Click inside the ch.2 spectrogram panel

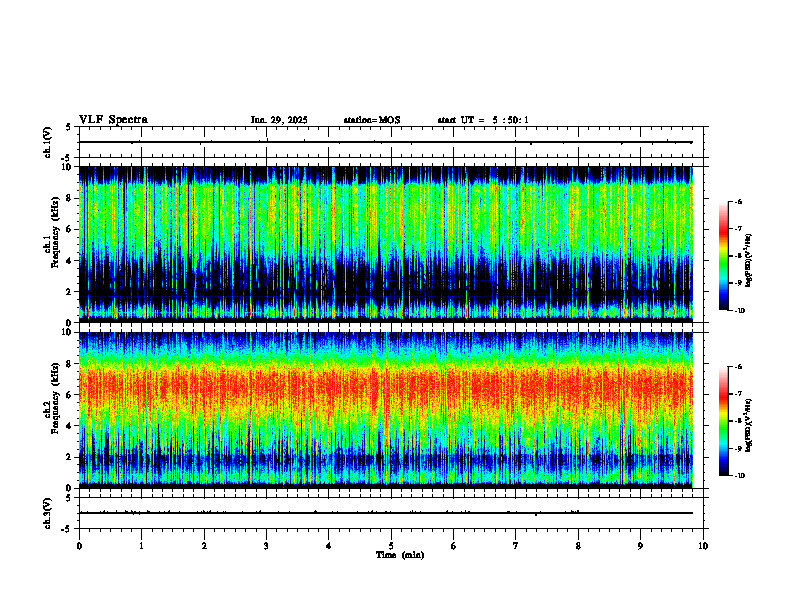coord(386,410)
